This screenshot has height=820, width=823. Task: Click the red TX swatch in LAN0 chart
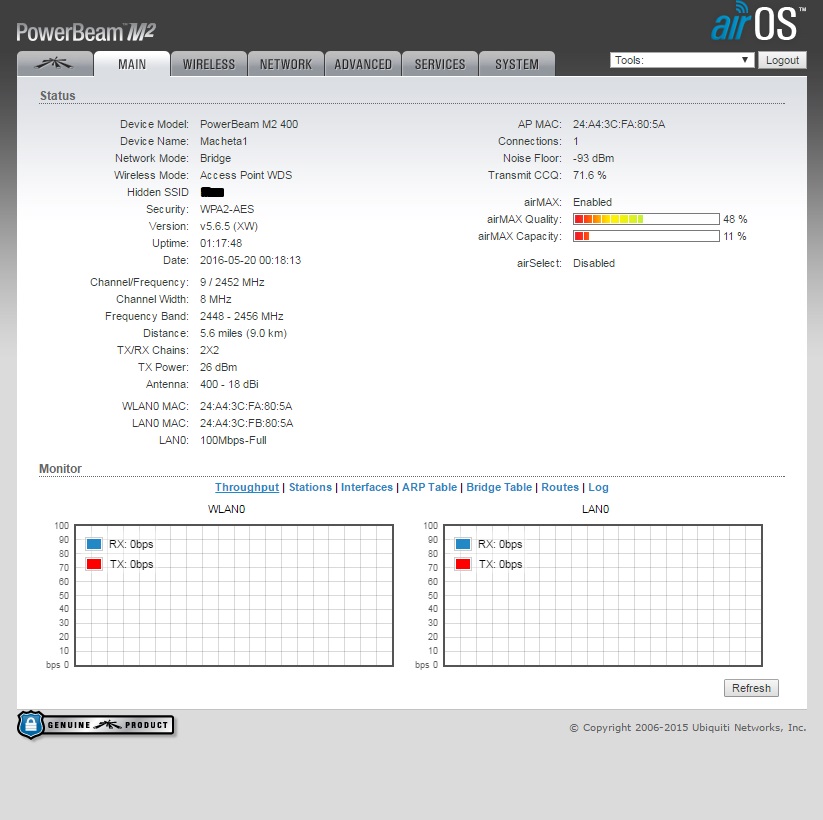click(463, 564)
